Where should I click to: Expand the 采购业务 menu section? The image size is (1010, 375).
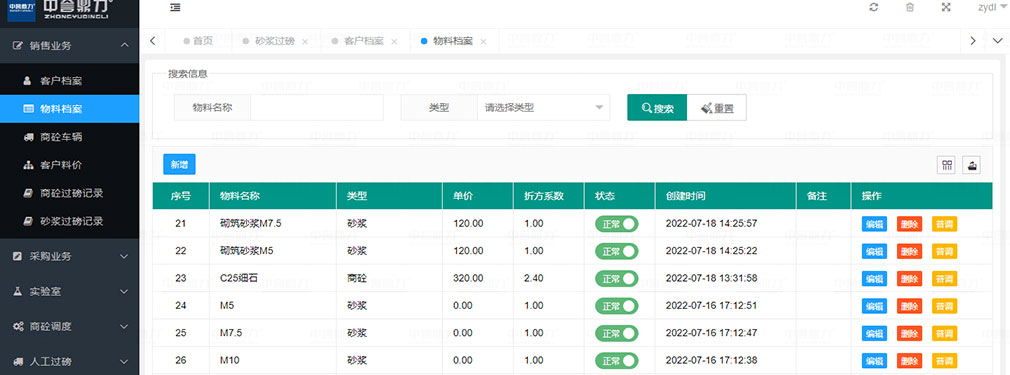[x=70, y=256]
